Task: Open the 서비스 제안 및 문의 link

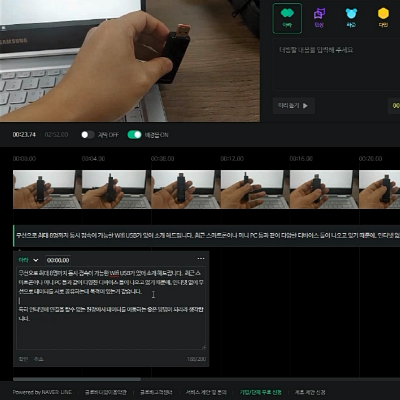Action: (x=206, y=392)
